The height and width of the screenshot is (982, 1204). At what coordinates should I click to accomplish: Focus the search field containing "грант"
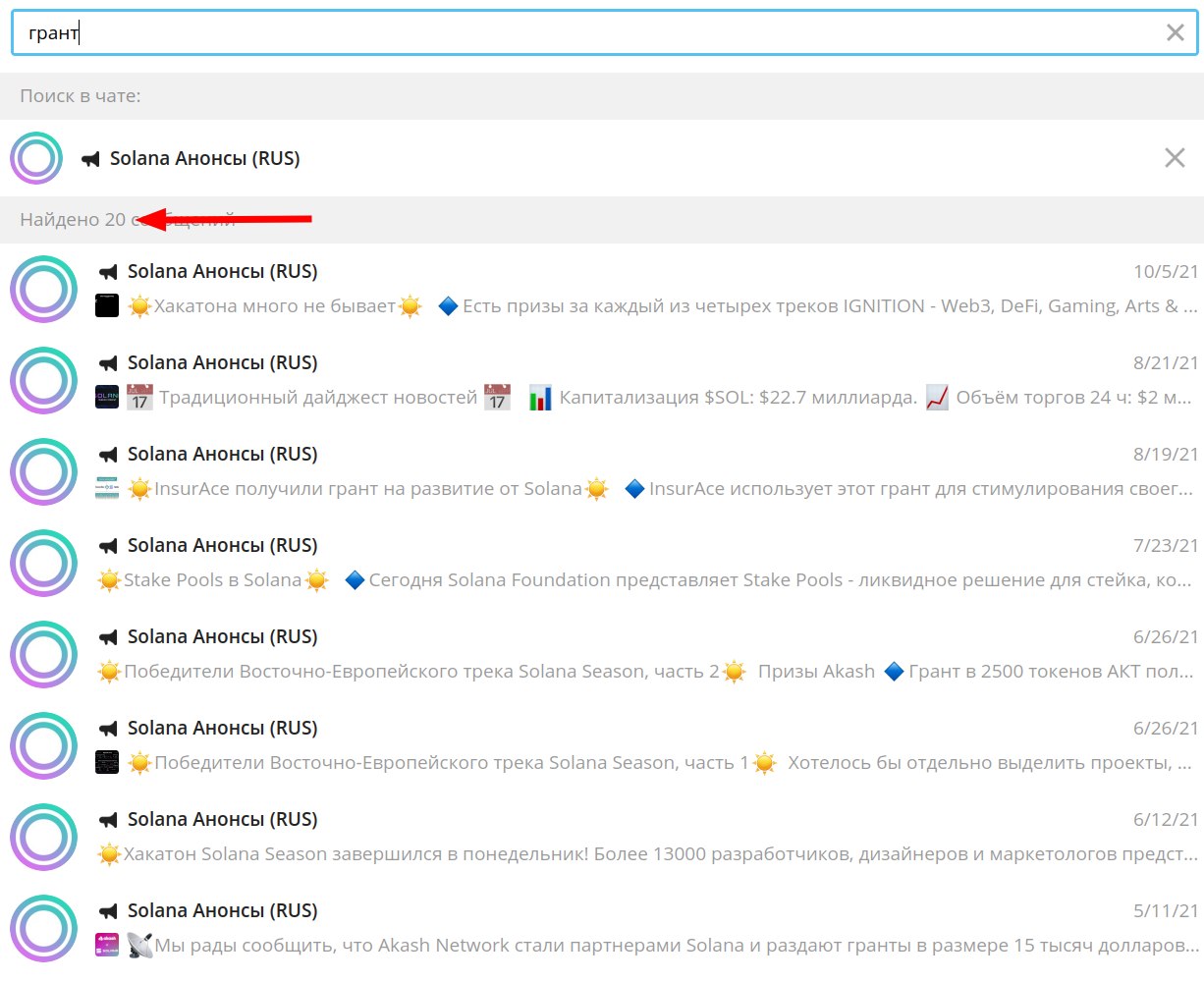point(589,32)
